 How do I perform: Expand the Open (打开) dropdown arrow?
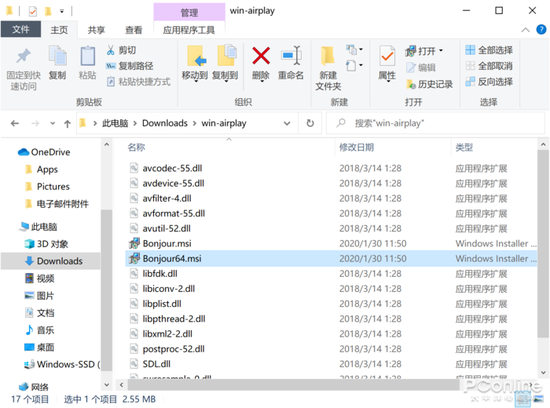(441, 51)
